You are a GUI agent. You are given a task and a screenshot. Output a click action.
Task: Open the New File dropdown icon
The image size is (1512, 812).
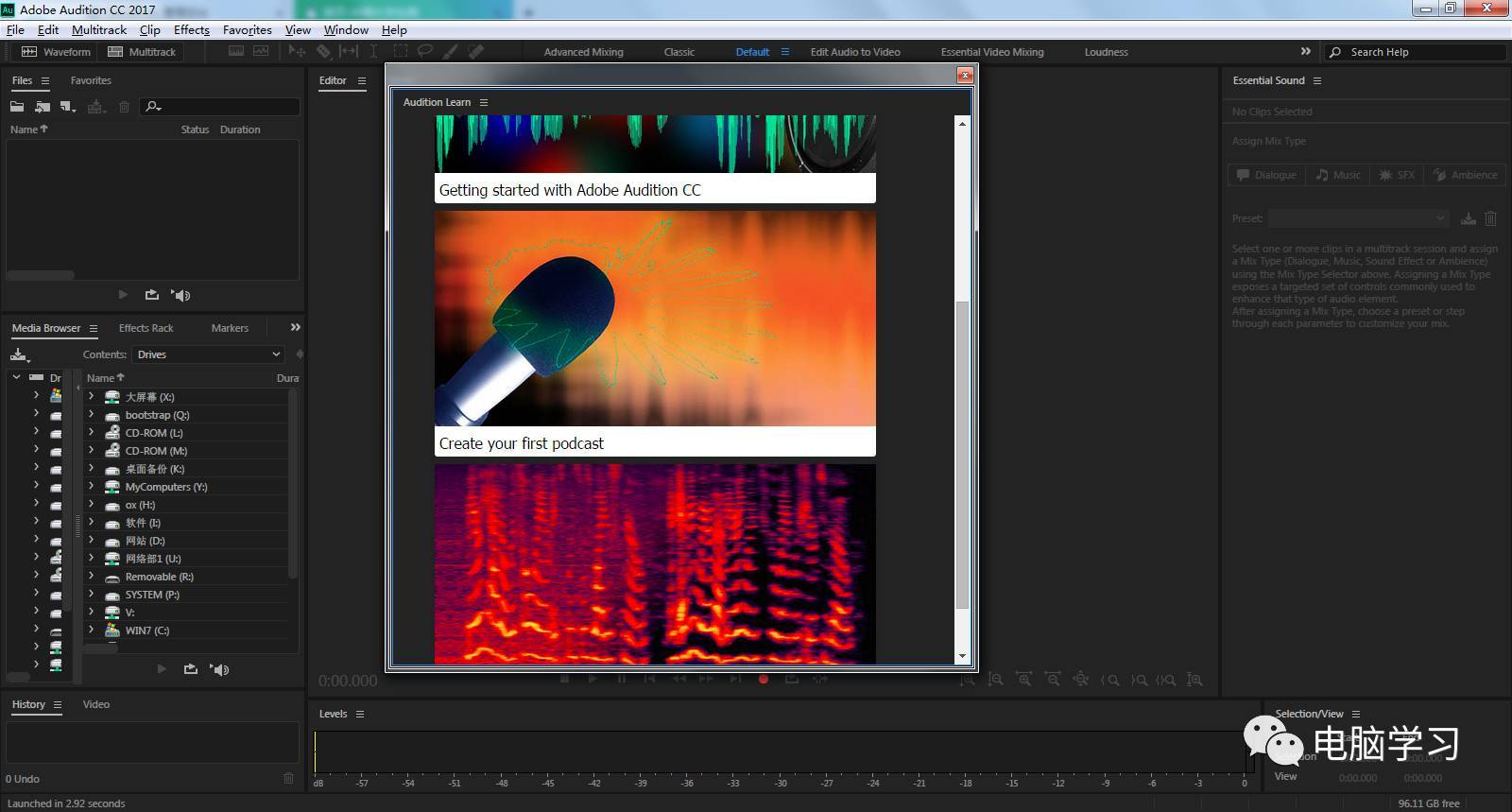68,107
